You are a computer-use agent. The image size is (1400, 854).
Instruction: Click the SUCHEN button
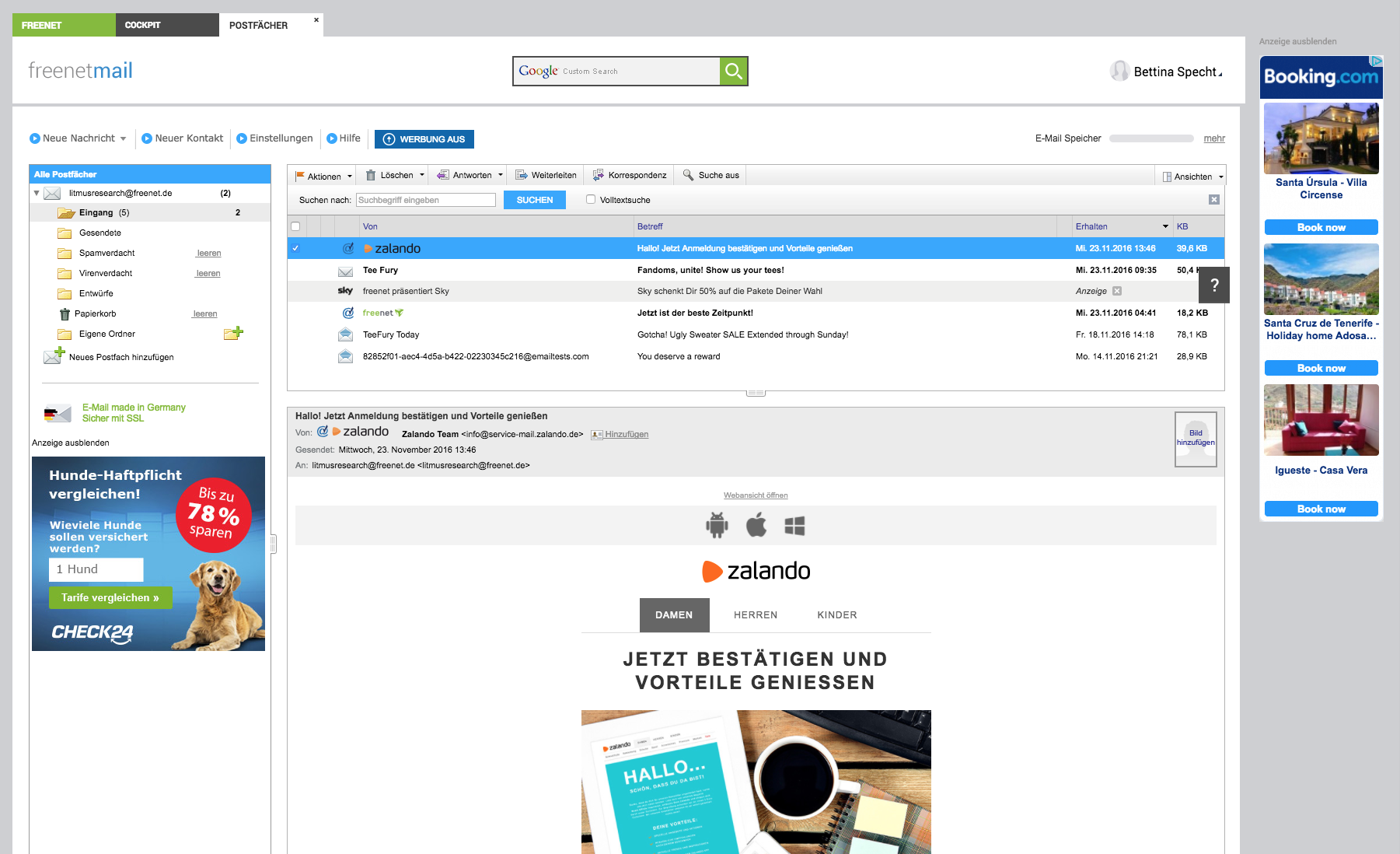(535, 200)
